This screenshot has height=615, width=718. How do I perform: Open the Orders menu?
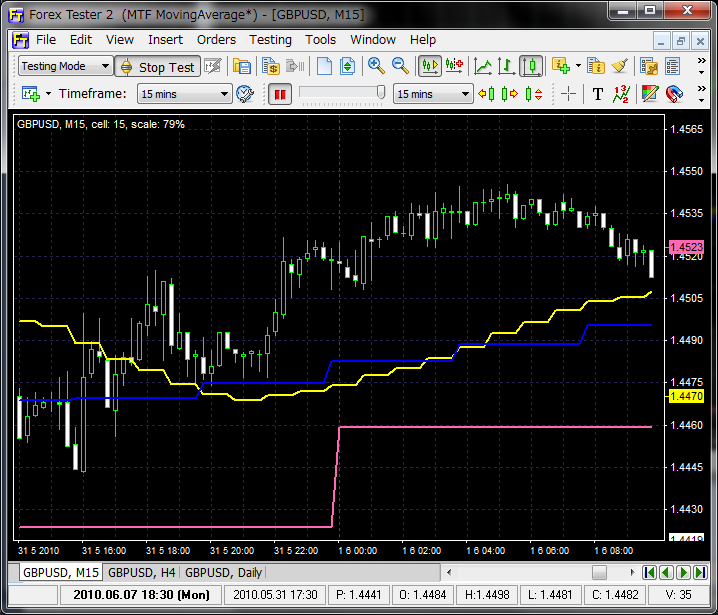pos(216,40)
